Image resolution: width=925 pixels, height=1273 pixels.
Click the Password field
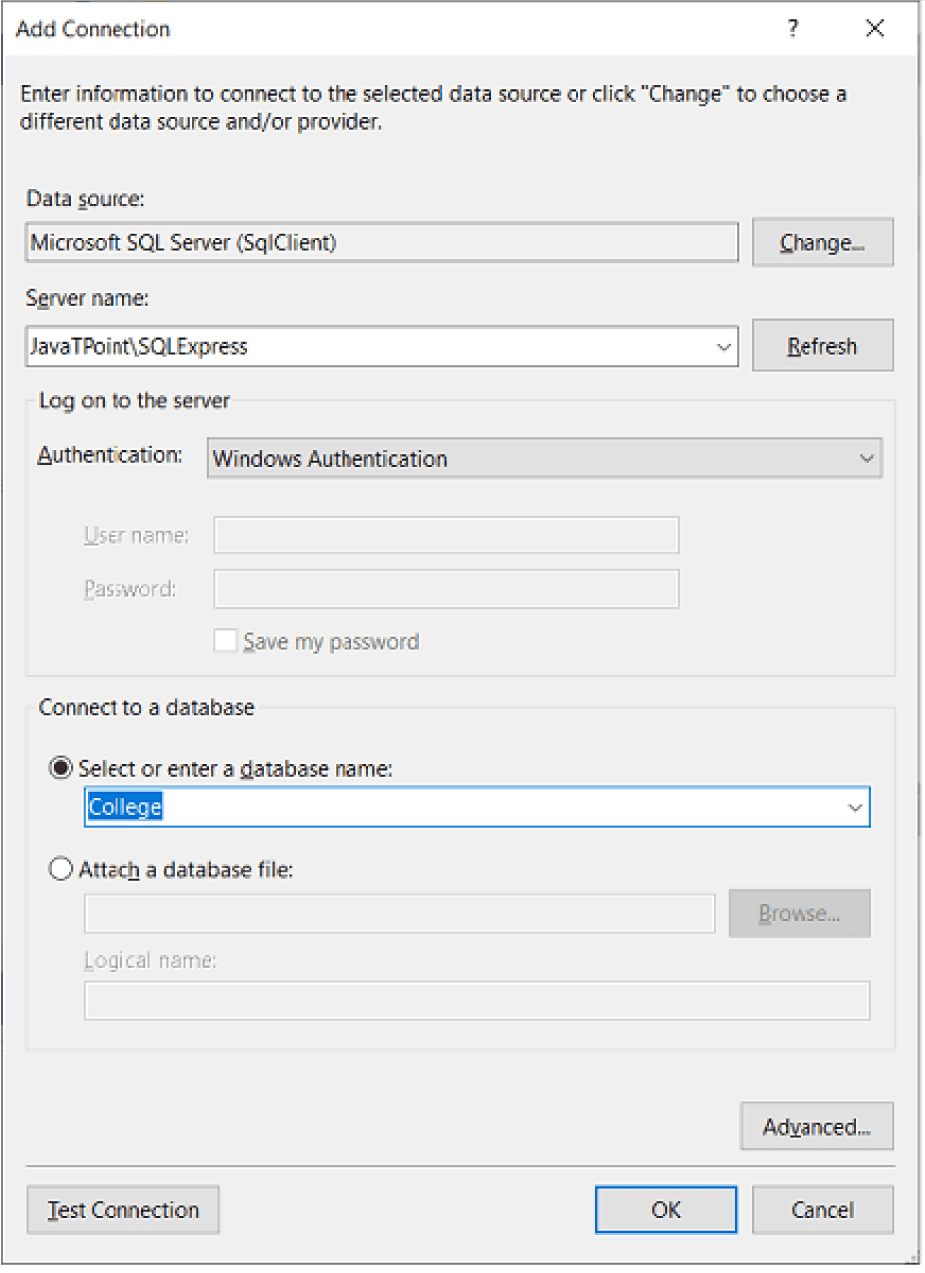pos(446,590)
